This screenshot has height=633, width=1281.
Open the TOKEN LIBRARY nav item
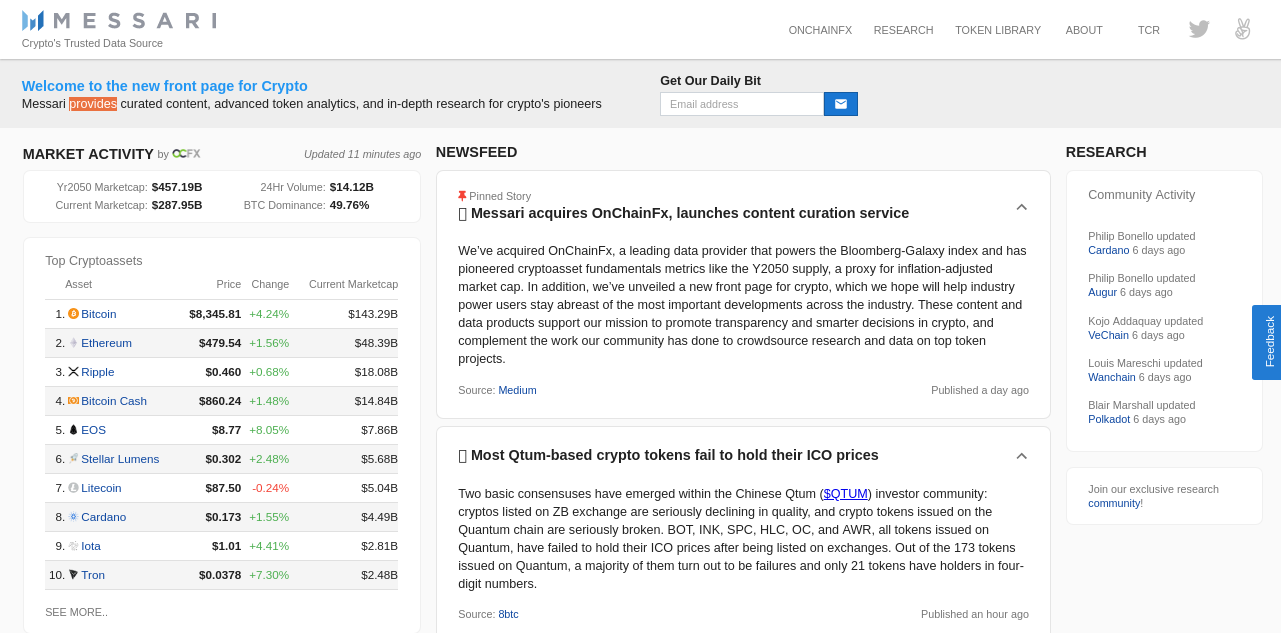(x=997, y=30)
